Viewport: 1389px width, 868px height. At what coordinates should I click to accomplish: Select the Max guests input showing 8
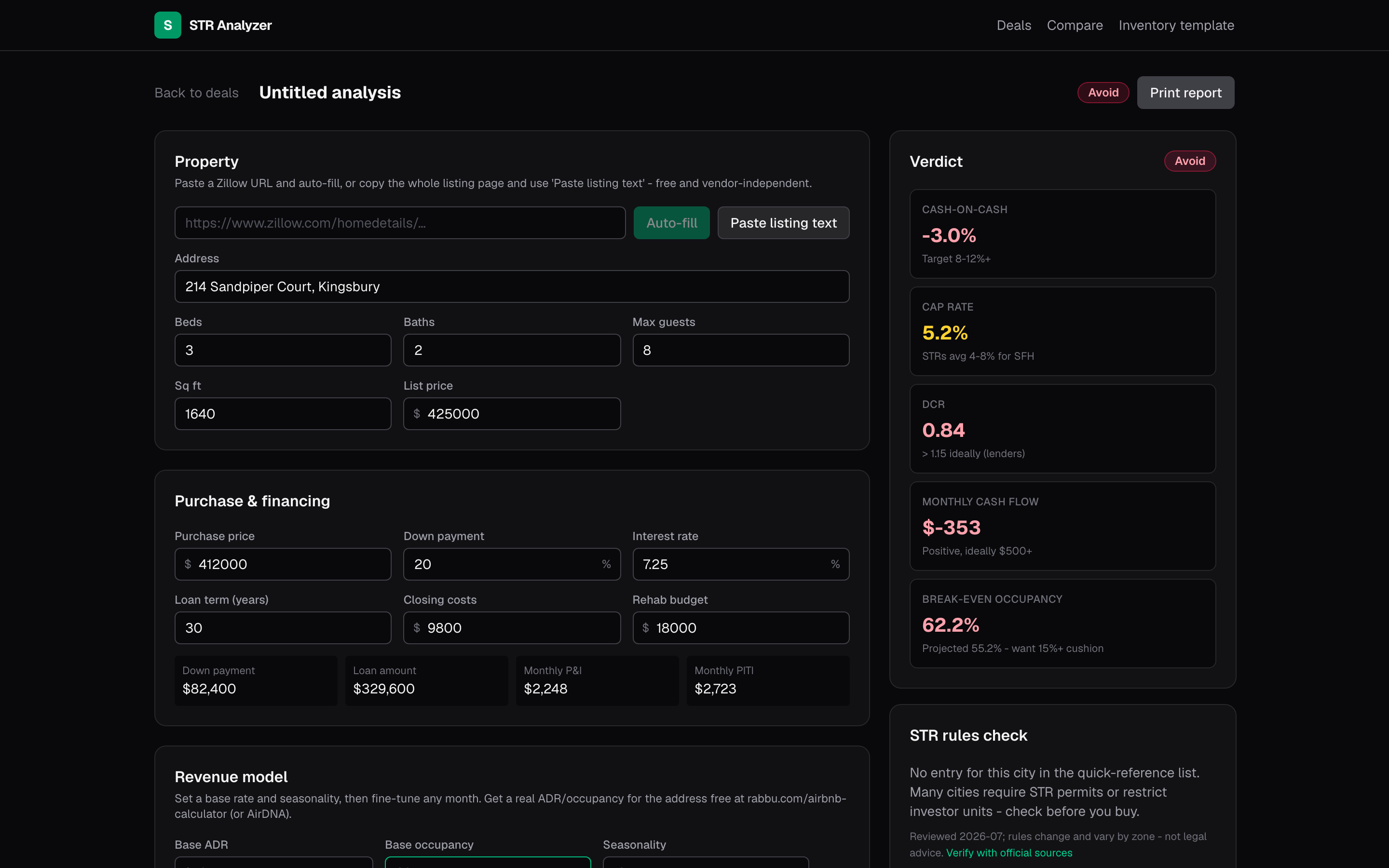tap(741, 350)
